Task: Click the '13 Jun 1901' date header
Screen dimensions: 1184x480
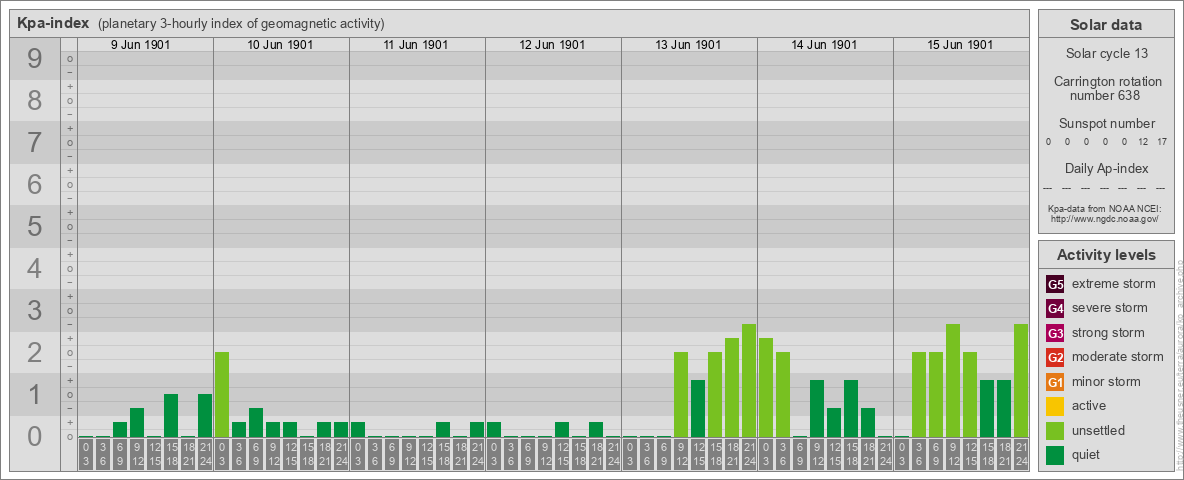Action: coord(688,45)
